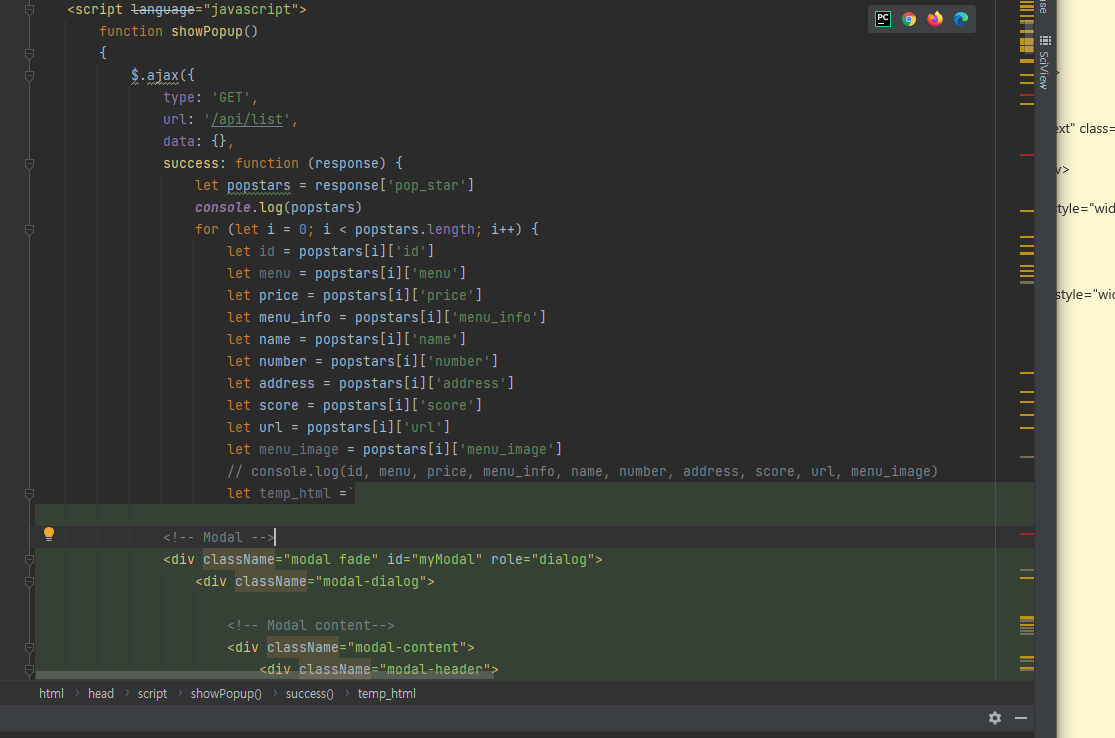Click 'let address' variable declaration
Image resolution: width=1115 pixels, height=738 pixels.
pyautogui.click(x=370, y=384)
